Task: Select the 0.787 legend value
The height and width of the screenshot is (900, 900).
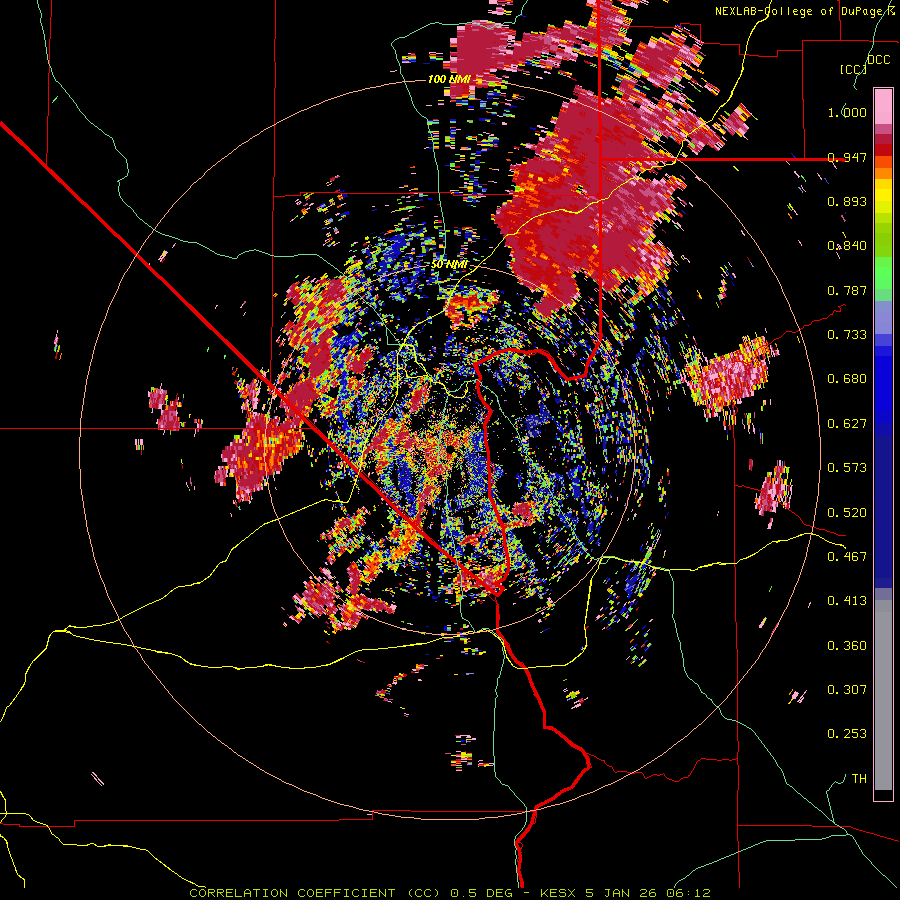Action: pyautogui.click(x=847, y=290)
